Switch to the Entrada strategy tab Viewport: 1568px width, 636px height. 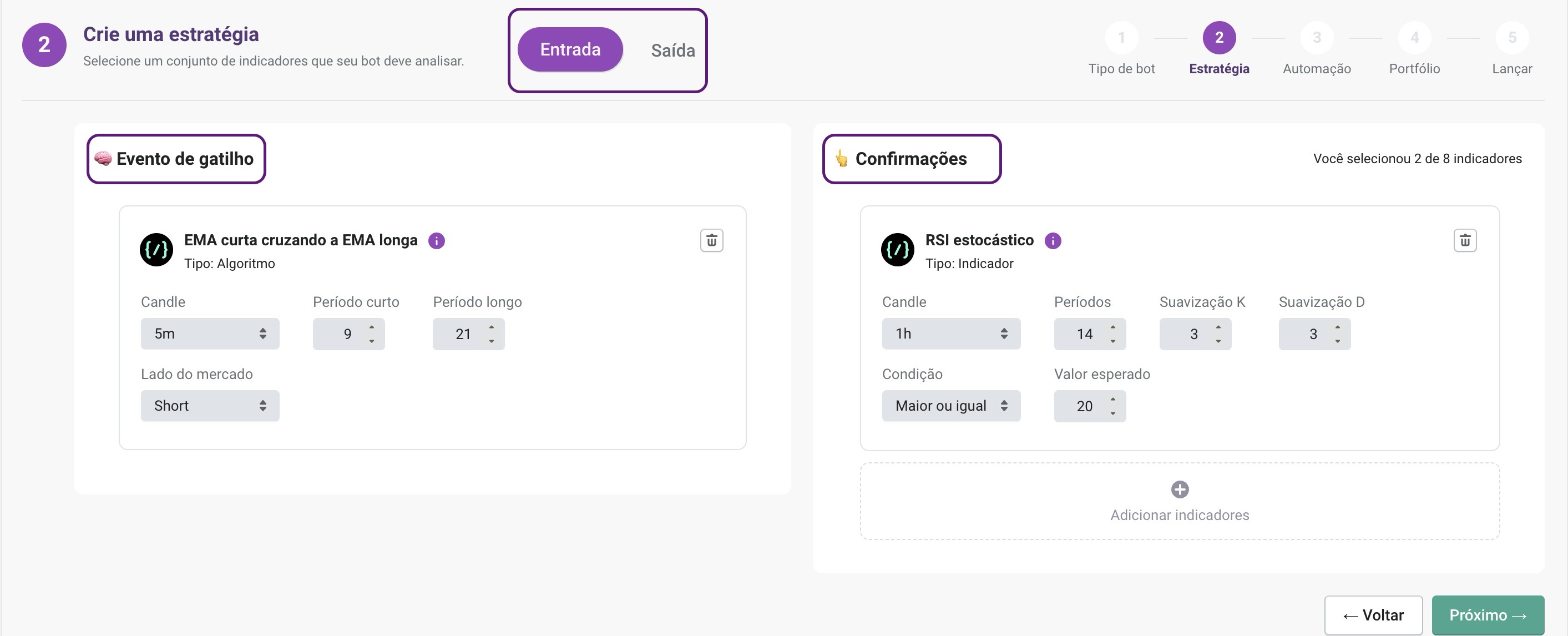(570, 49)
